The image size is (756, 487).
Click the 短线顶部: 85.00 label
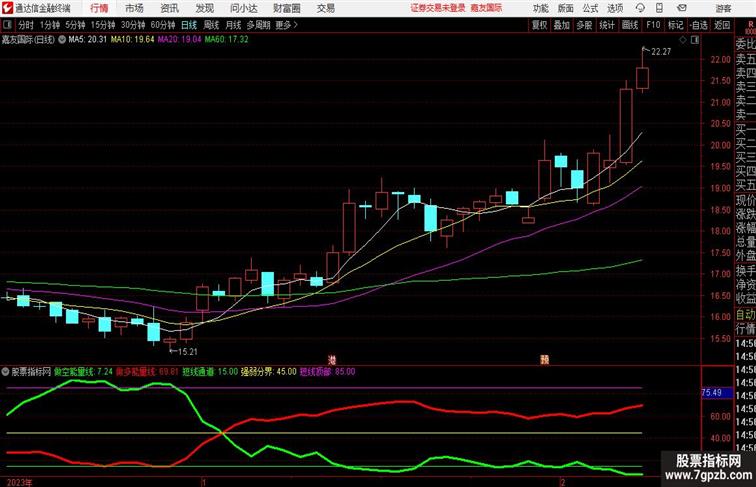[327, 372]
